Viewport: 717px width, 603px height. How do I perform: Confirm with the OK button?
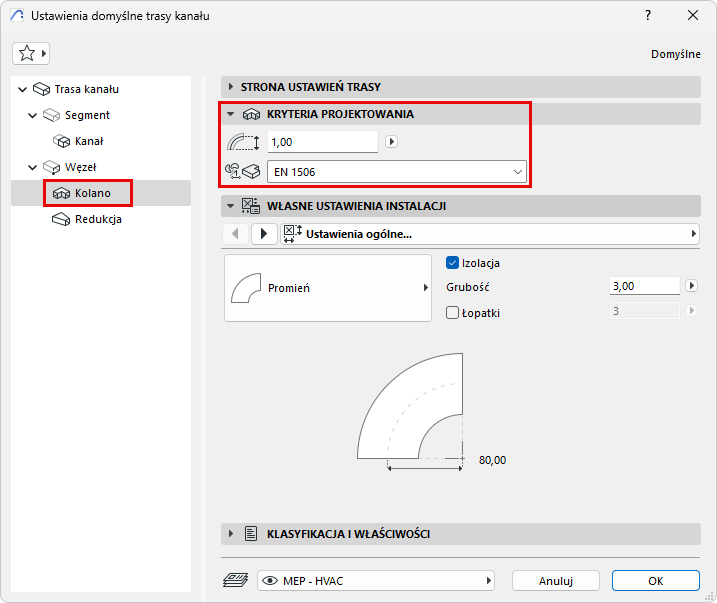point(656,581)
